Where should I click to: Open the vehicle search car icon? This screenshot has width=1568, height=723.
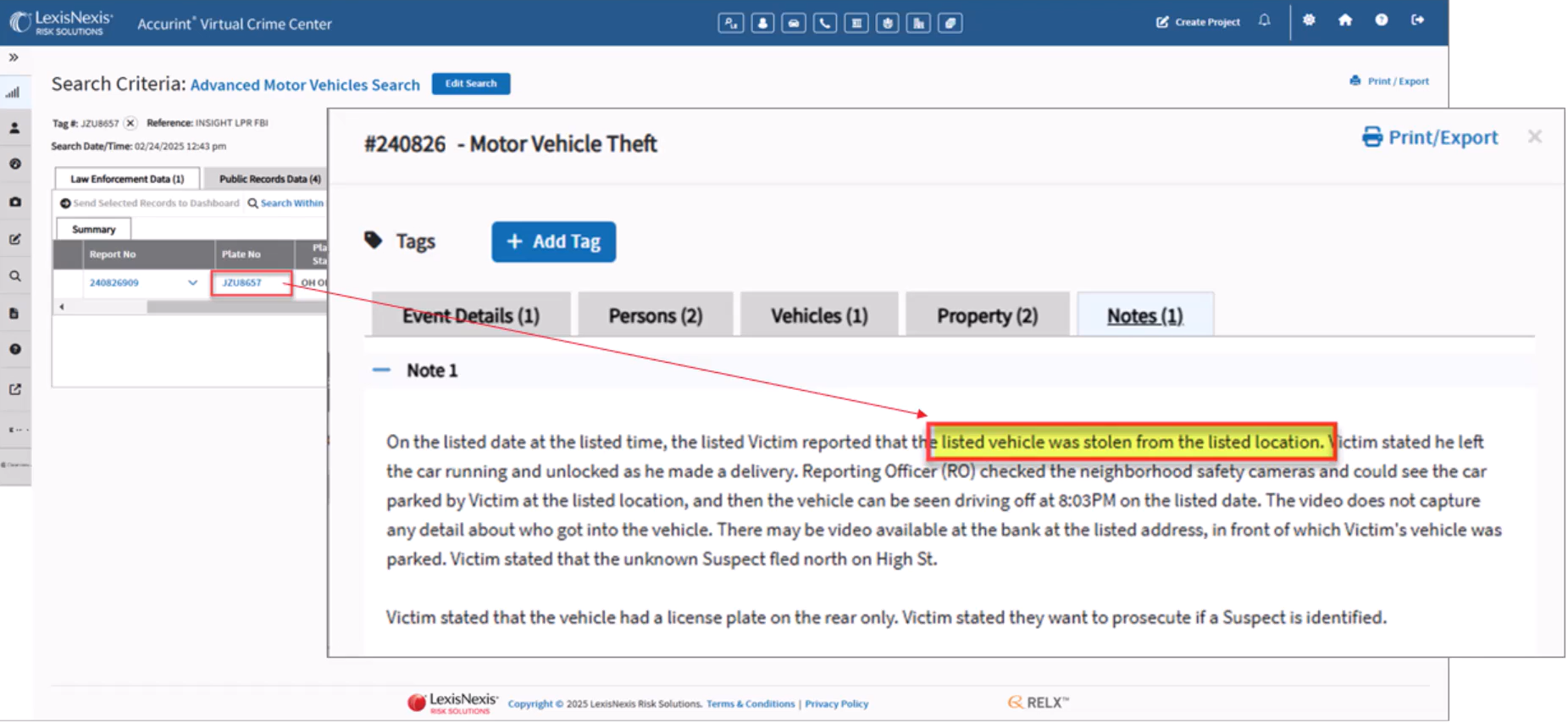pyautogui.click(x=793, y=24)
